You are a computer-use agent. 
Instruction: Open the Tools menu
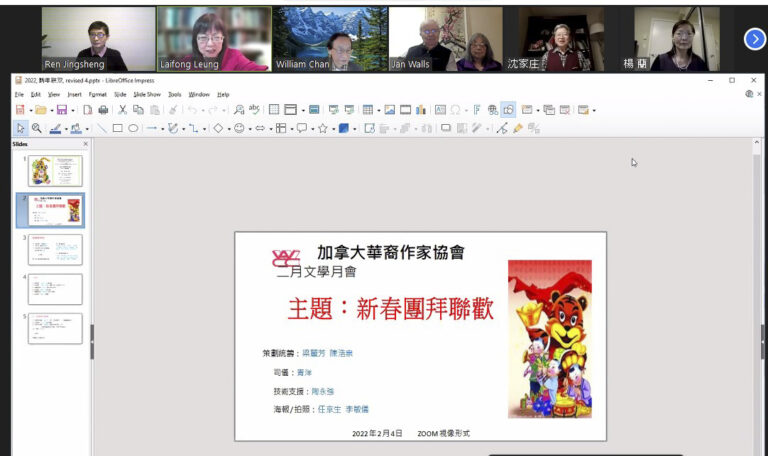point(175,95)
